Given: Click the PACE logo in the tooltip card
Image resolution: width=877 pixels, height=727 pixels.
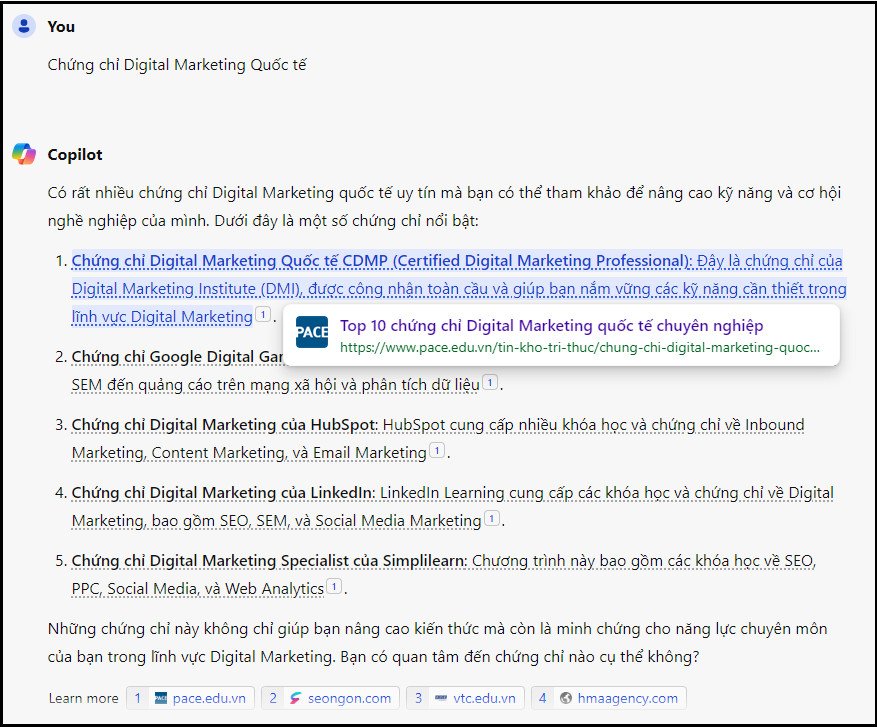Looking at the screenshot, I should click(x=312, y=332).
